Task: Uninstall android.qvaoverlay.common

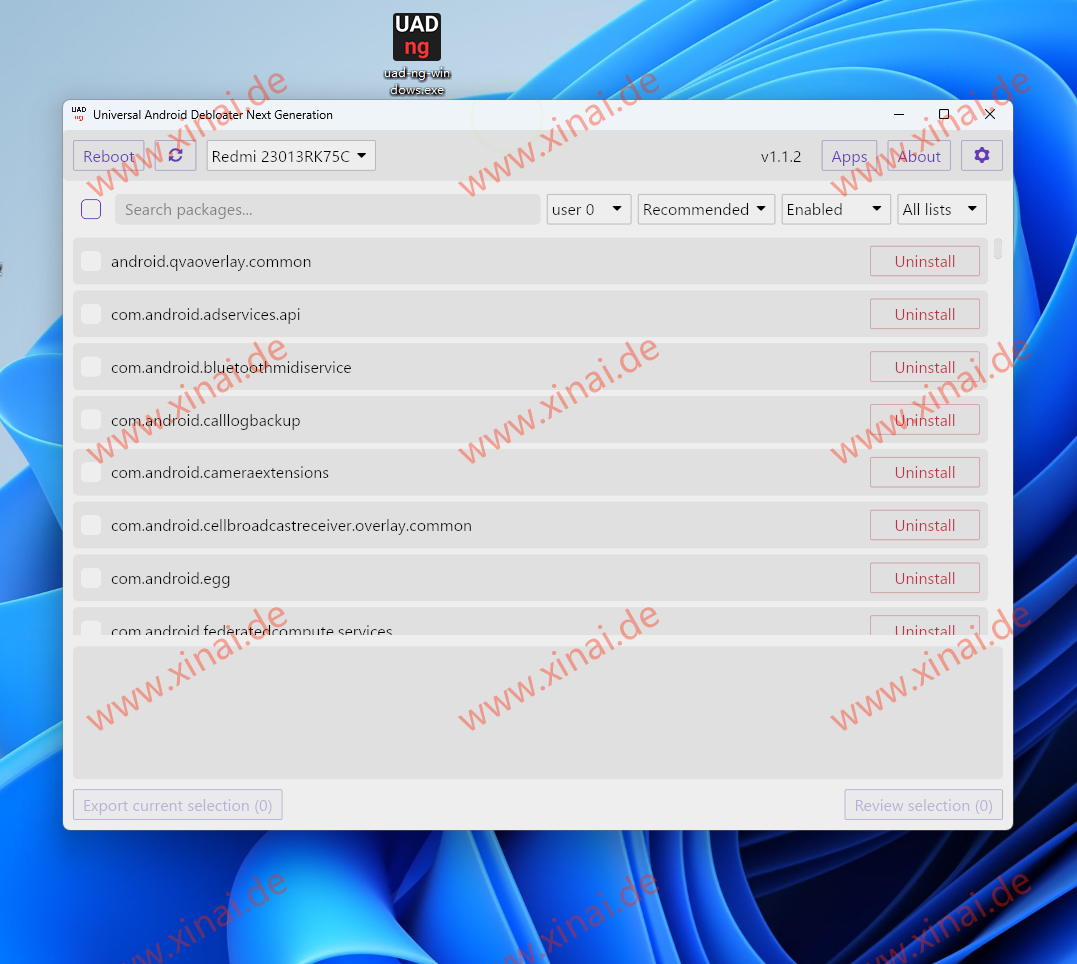Action: click(x=925, y=261)
